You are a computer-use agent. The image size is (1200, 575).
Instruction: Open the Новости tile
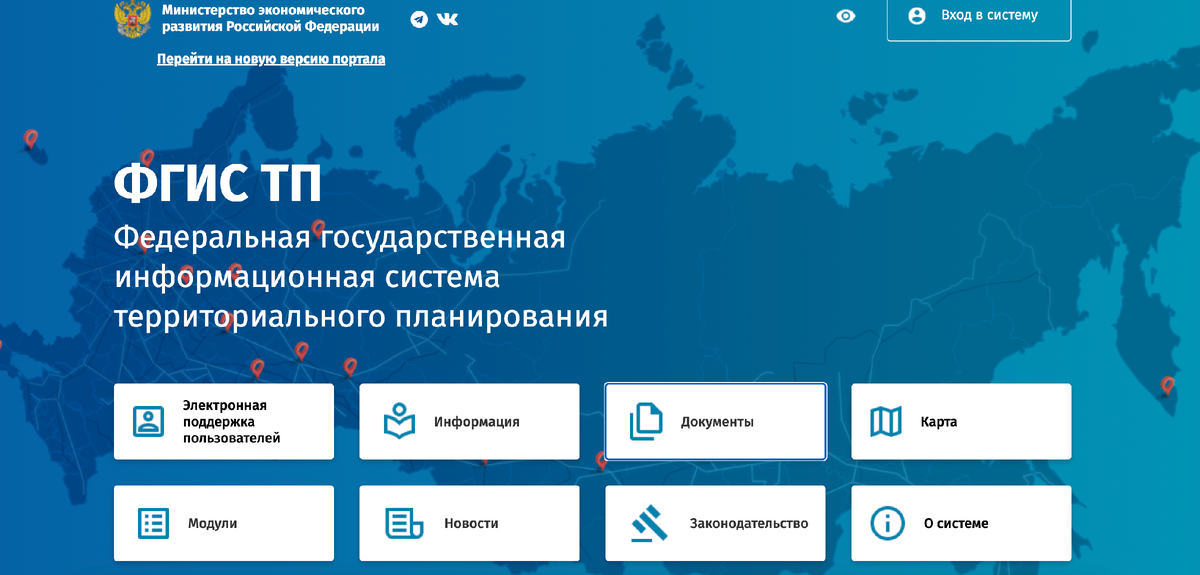tap(469, 523)
